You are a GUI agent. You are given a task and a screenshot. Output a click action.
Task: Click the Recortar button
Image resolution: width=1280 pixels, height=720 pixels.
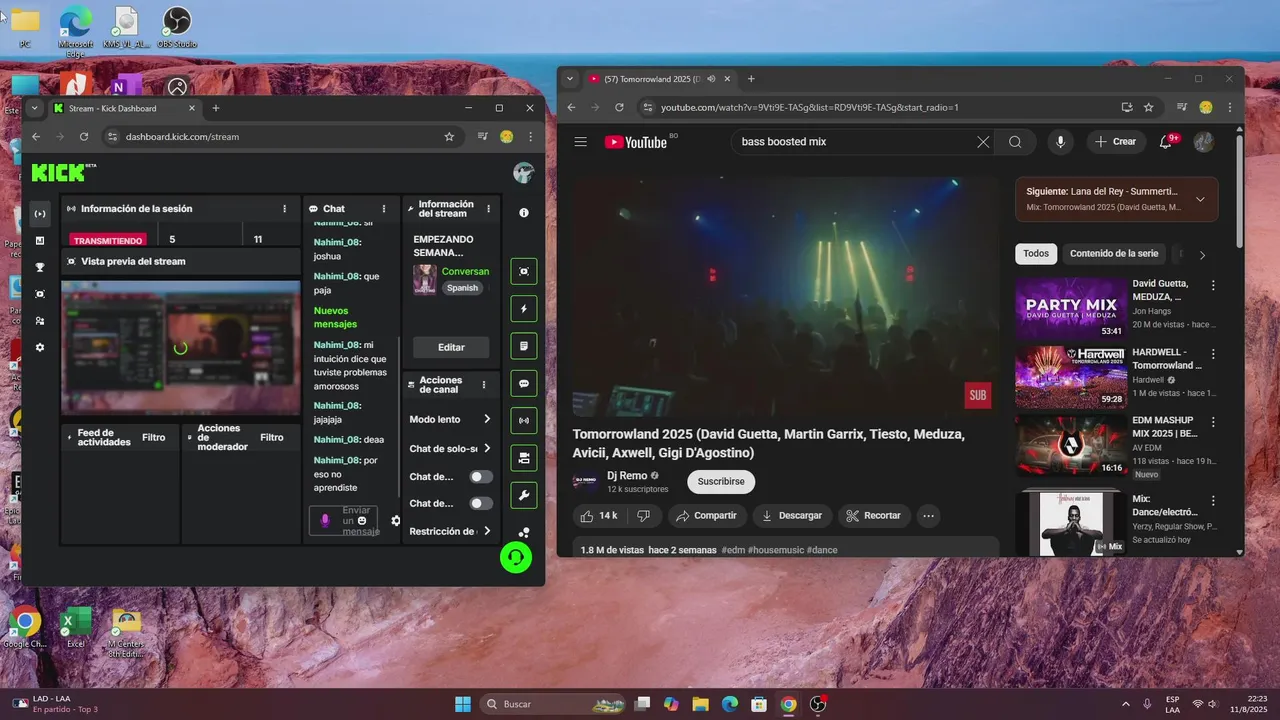[x=873, y=516]
